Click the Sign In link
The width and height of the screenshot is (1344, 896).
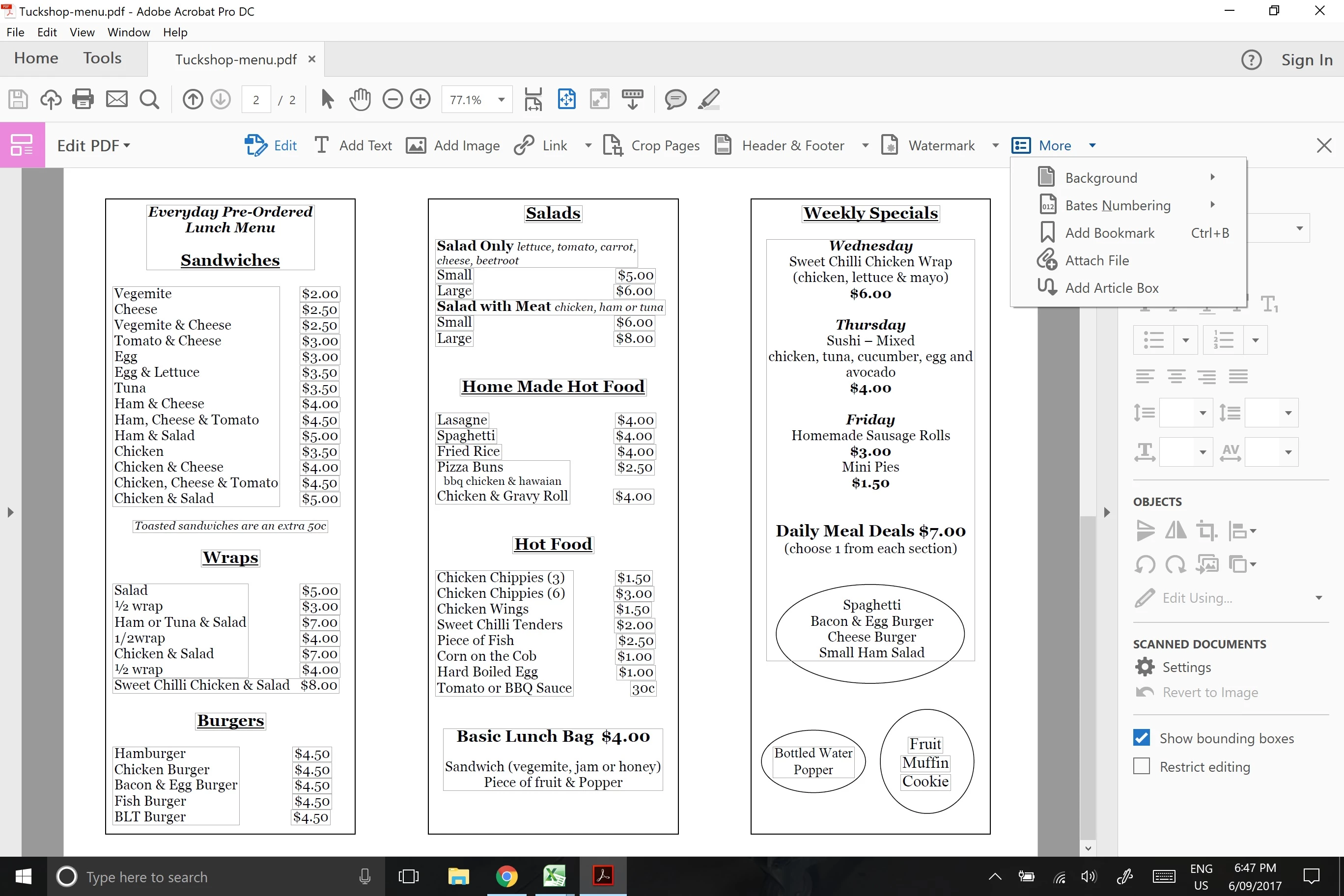(x=1306, y=60)
